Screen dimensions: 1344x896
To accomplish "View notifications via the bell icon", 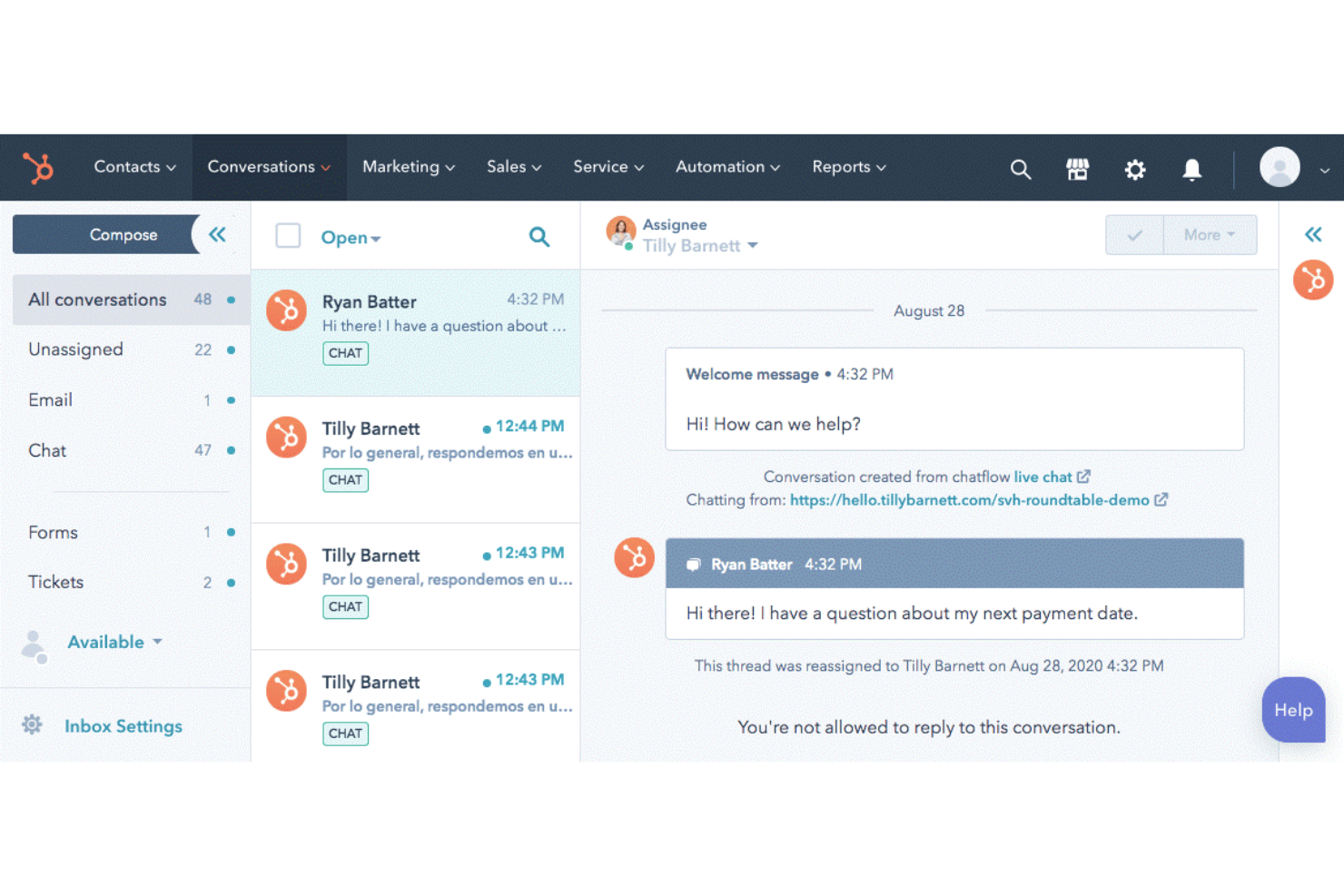I will click(1191, 169).
